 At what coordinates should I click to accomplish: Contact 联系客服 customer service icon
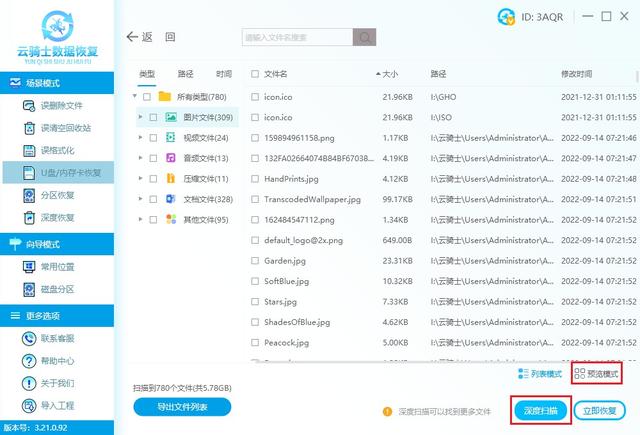coord(29,338)
